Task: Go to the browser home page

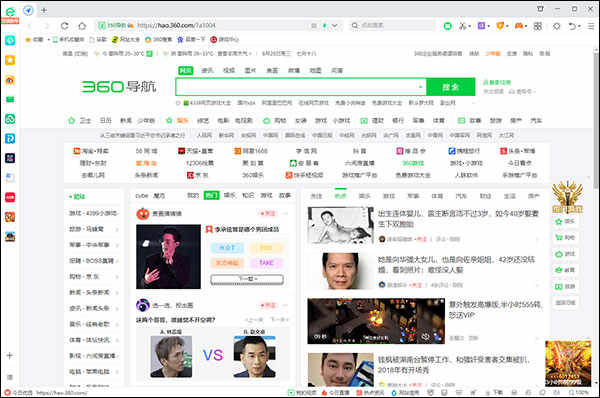Action: [82, 26]
